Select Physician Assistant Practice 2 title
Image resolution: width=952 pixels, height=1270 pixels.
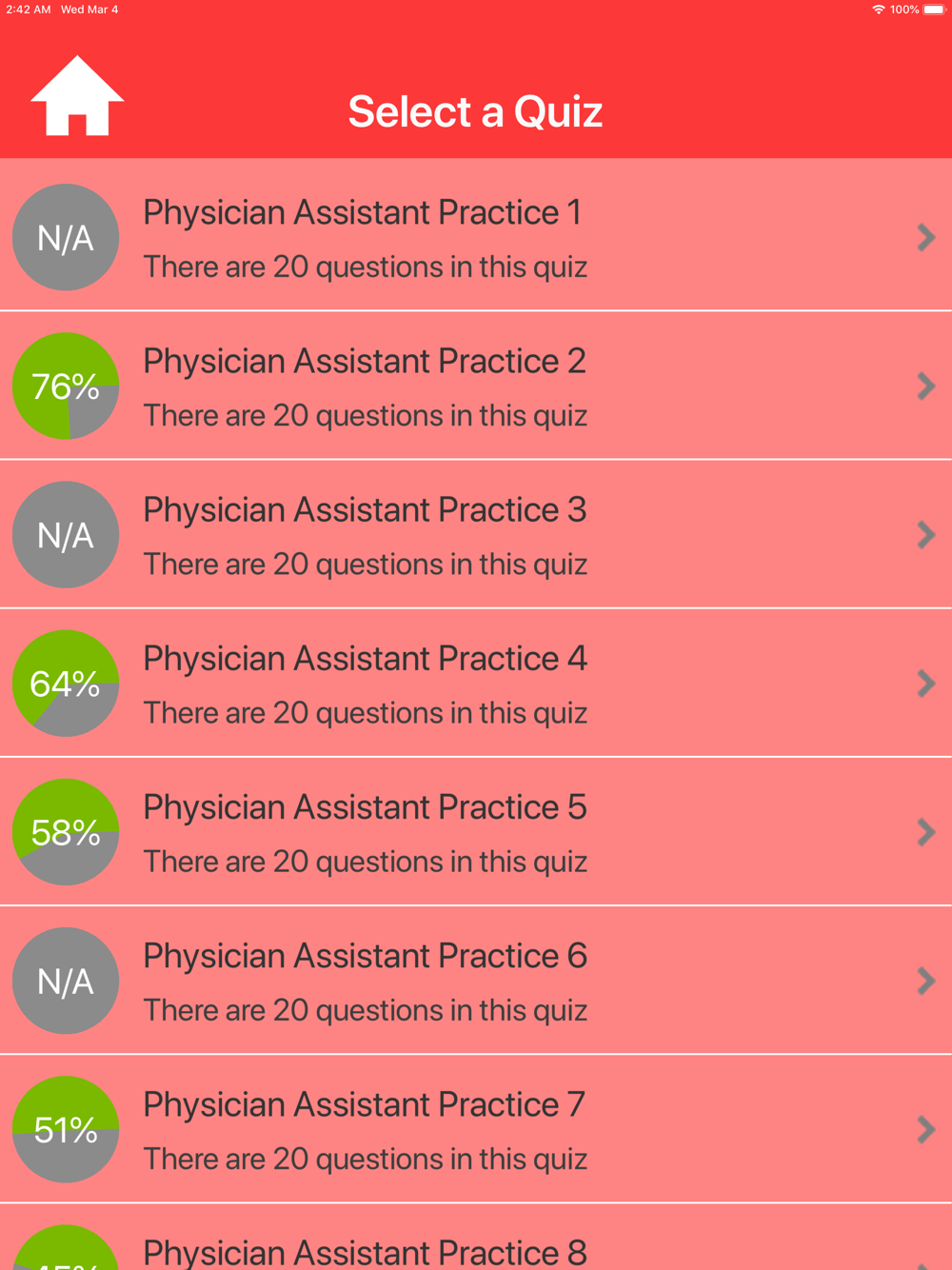pyautogui.click(x=365, y=362)
